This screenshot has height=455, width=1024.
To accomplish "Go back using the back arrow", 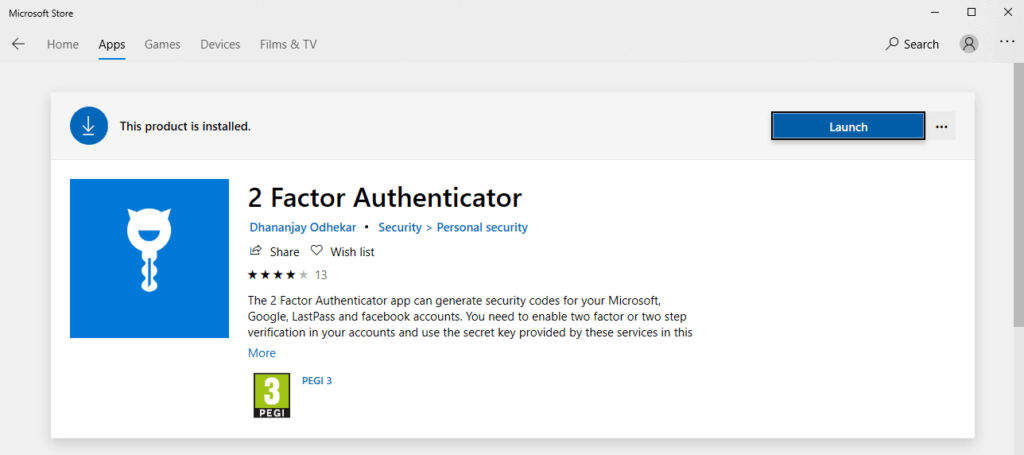I will click(18, 44).
